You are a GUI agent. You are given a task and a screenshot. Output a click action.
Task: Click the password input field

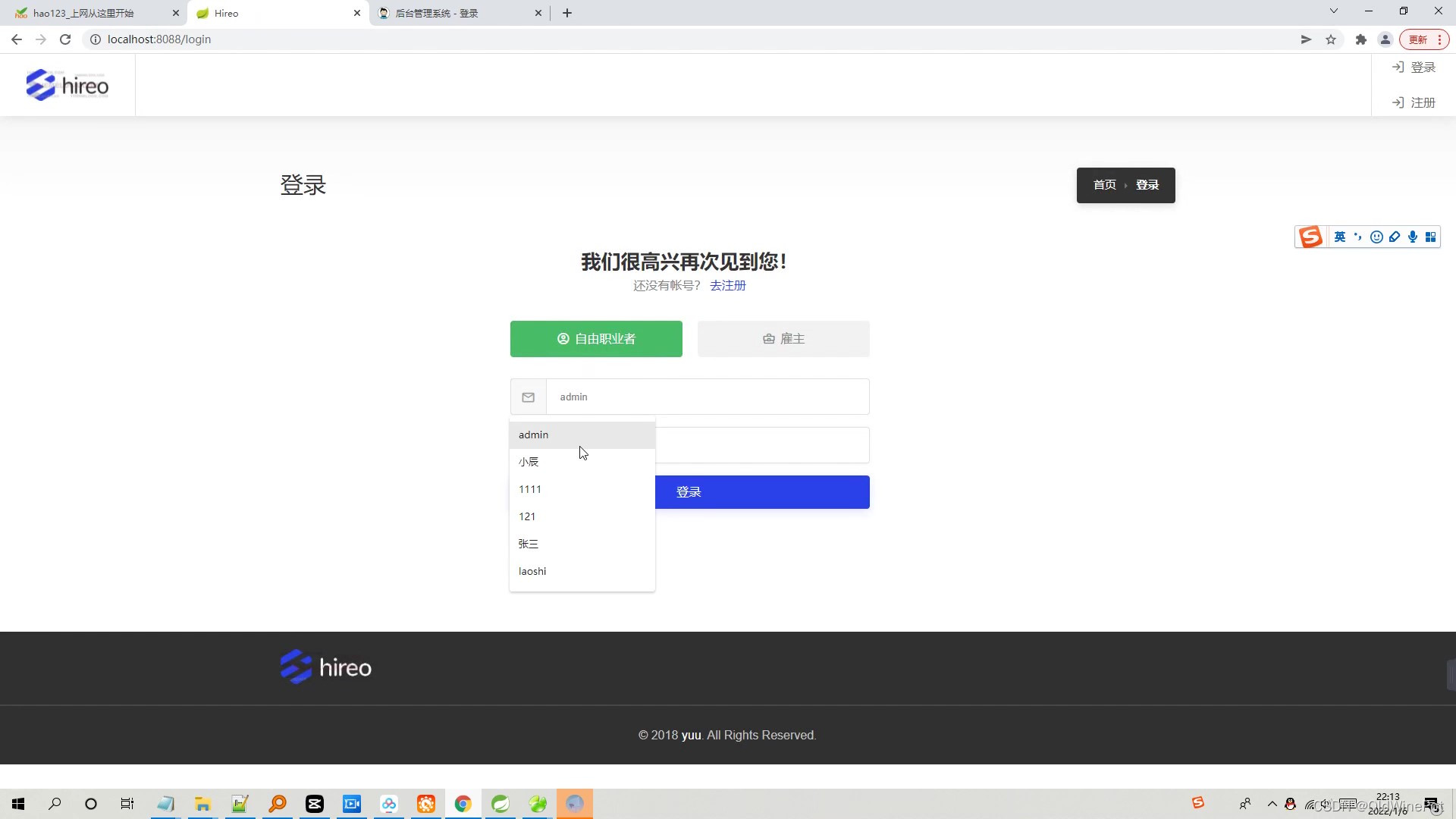pos(758,445)
